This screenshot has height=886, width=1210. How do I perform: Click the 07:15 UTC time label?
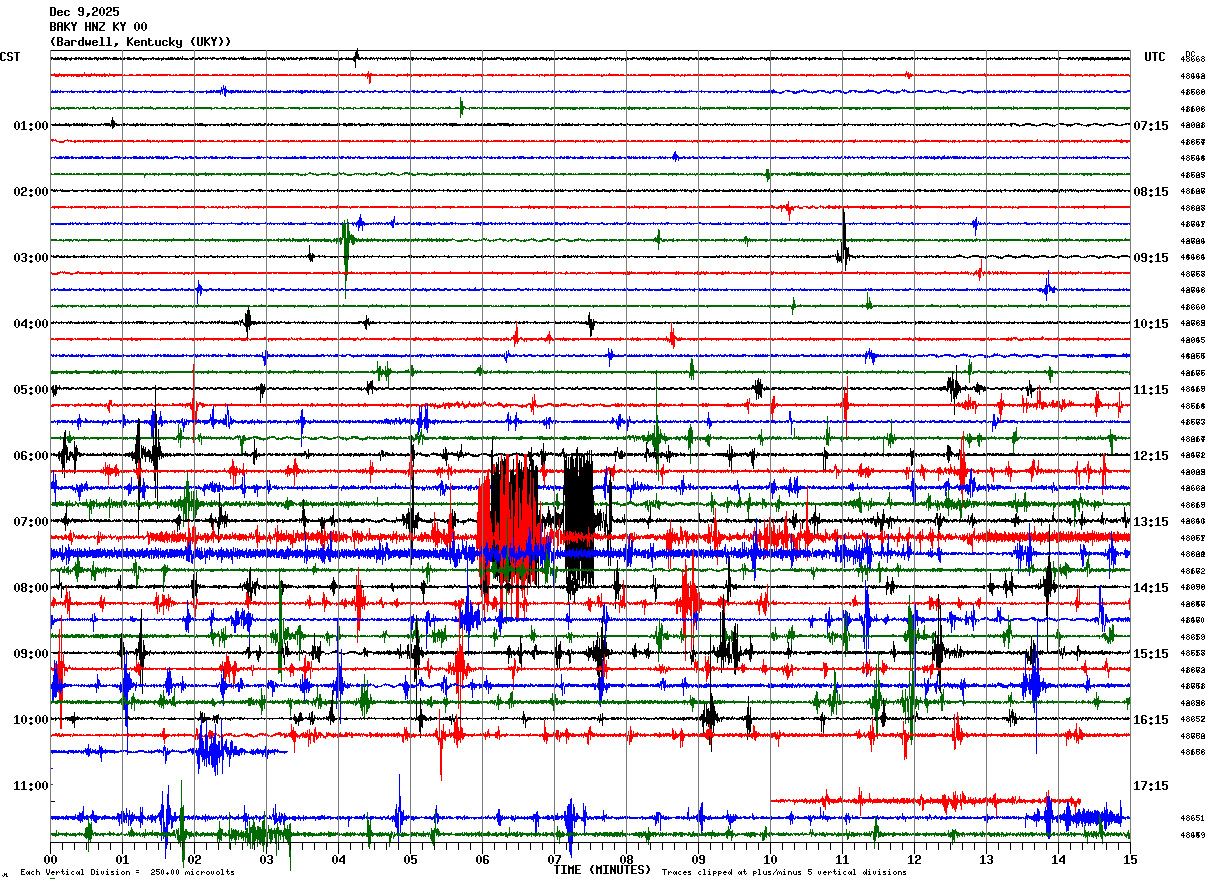coord(1151,126)
